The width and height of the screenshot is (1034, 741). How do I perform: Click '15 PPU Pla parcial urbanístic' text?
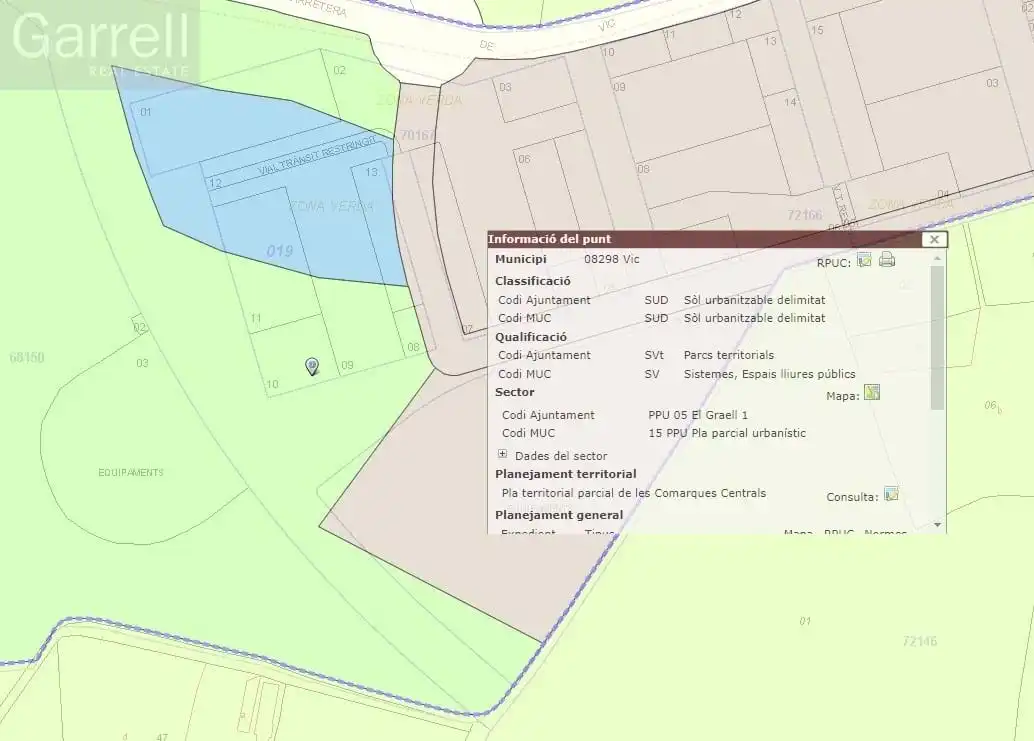tap(727, 433)
